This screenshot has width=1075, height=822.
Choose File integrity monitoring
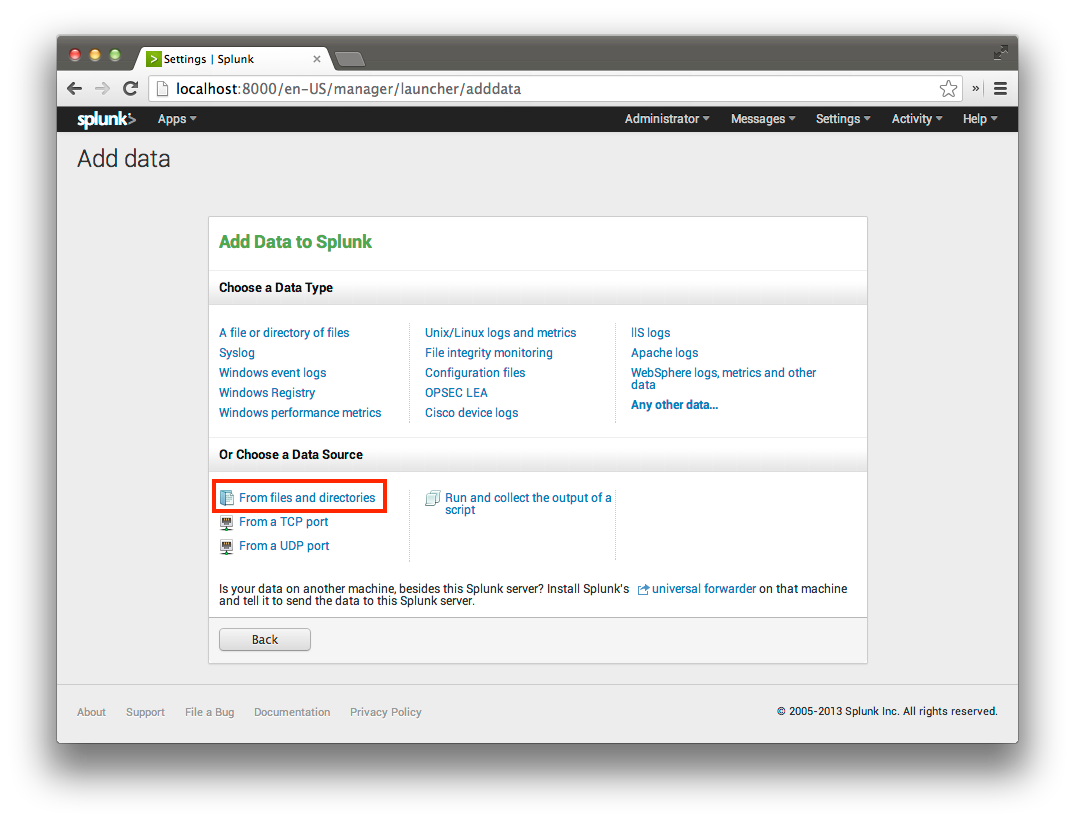(489, 352)
